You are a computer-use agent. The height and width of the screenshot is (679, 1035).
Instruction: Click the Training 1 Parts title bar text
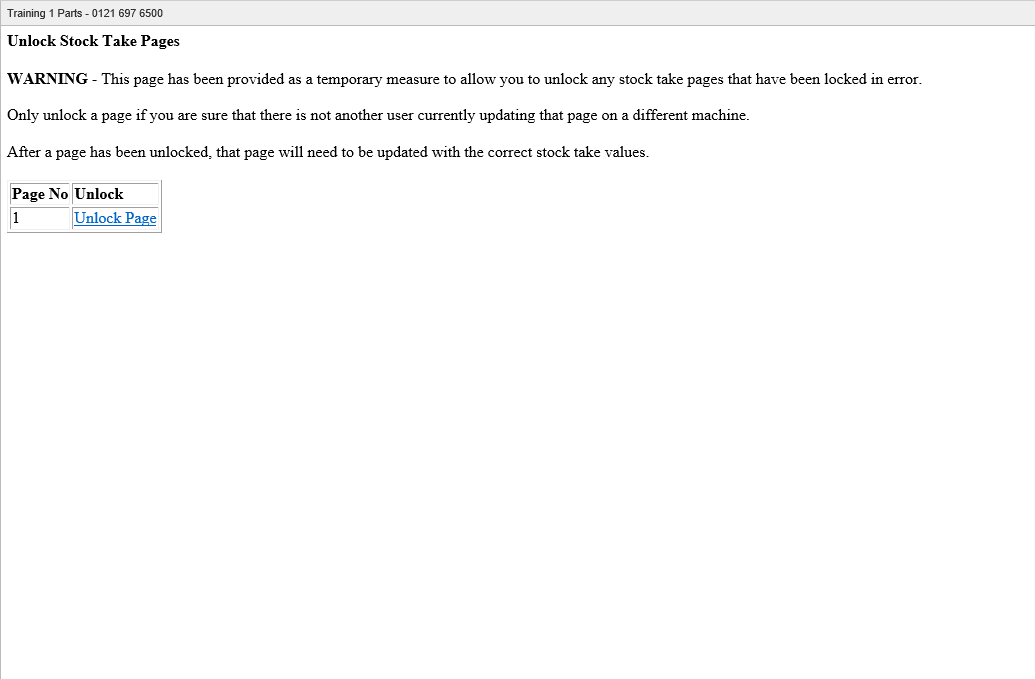44,13
